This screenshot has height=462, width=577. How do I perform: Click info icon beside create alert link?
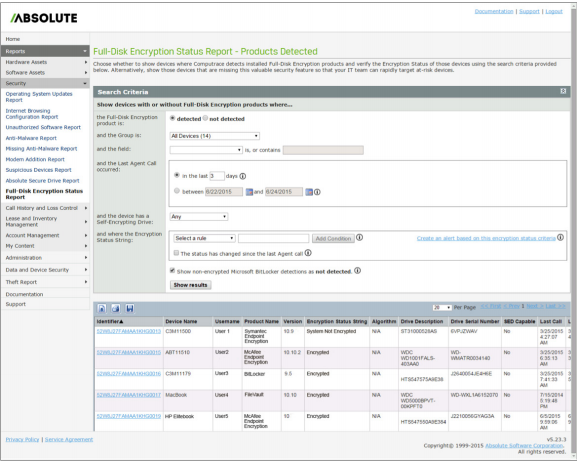[x=560, y=237]
